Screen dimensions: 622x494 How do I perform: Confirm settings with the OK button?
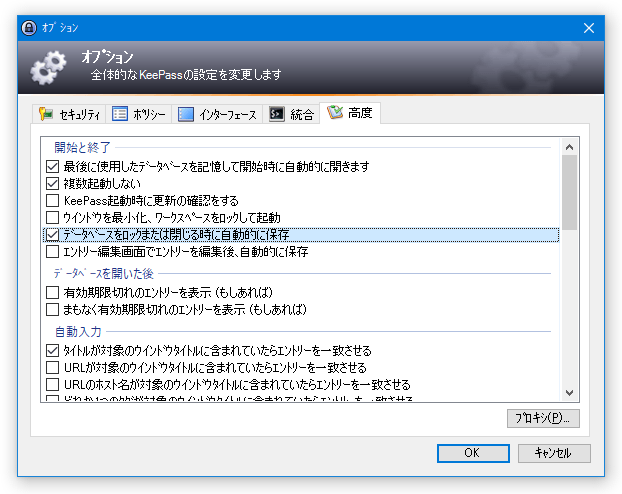point(473,453)
